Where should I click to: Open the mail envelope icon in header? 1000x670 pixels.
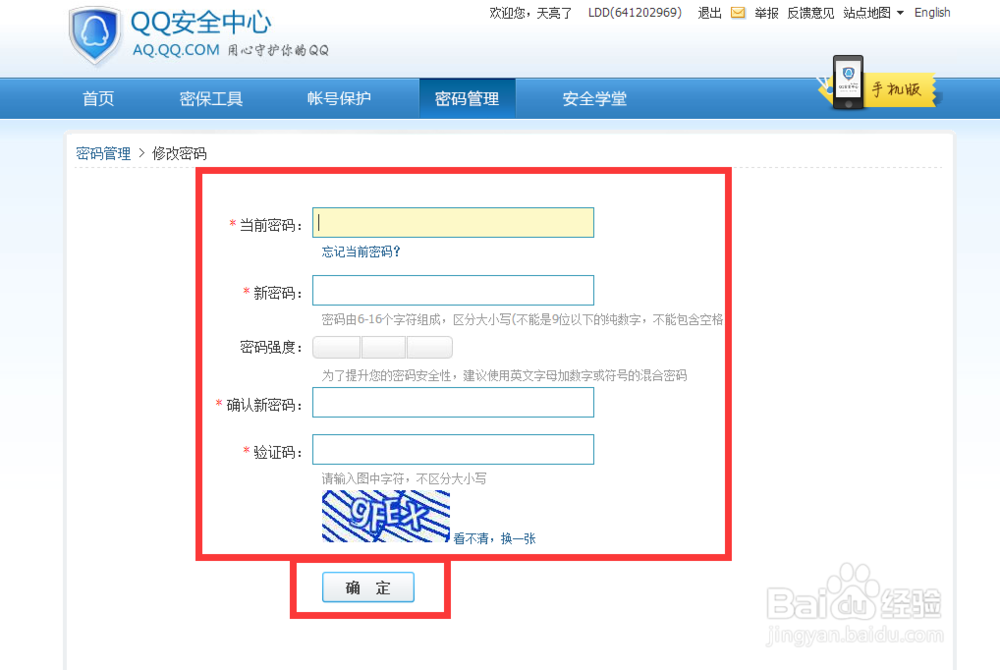tap(737, 13)
